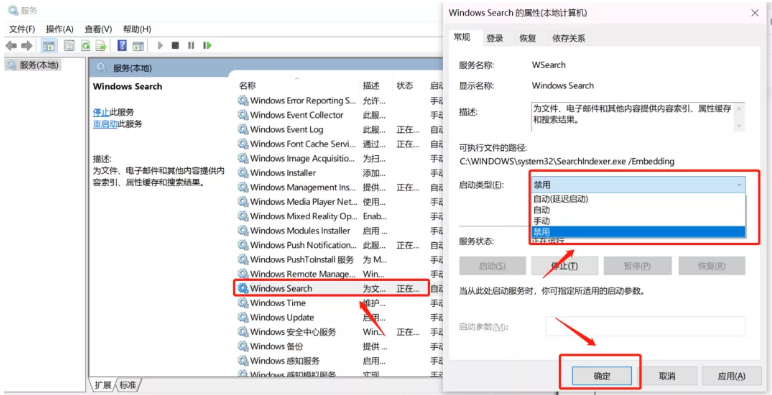
Task: Click the gear icon beside Windows Event Log
Action: [x=243, y=130]
